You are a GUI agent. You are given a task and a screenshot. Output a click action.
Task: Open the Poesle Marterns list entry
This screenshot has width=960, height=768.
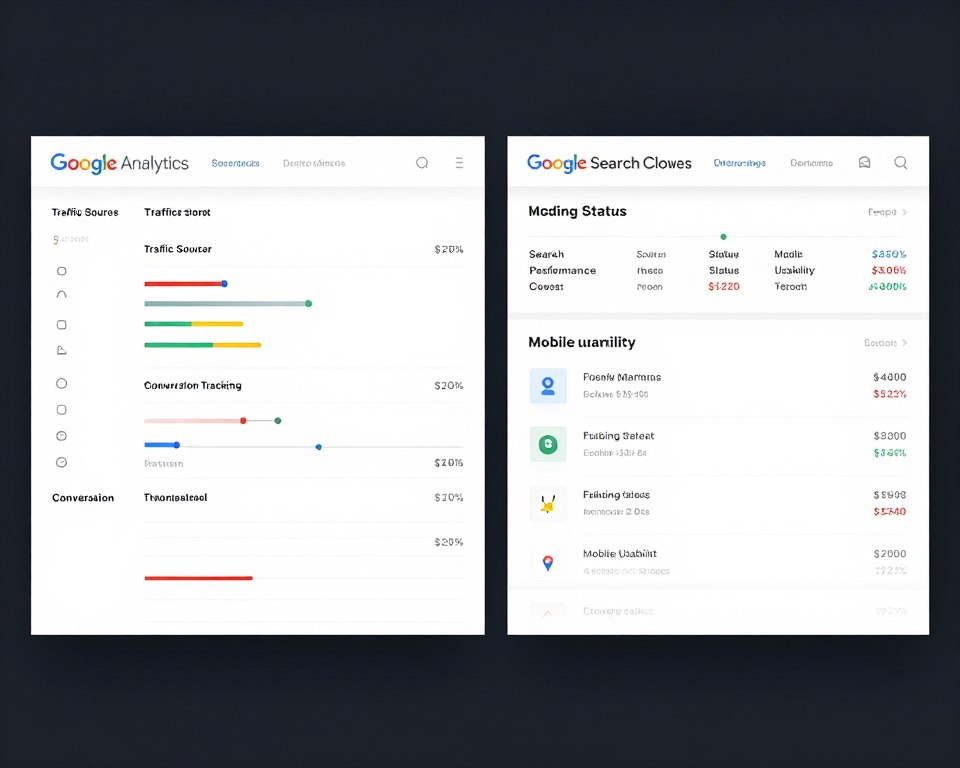[x=718, y=386]
